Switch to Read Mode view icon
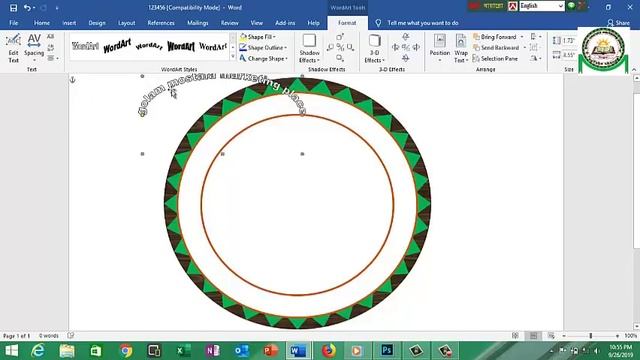This screenshot has width=640, height=360. 516,336
